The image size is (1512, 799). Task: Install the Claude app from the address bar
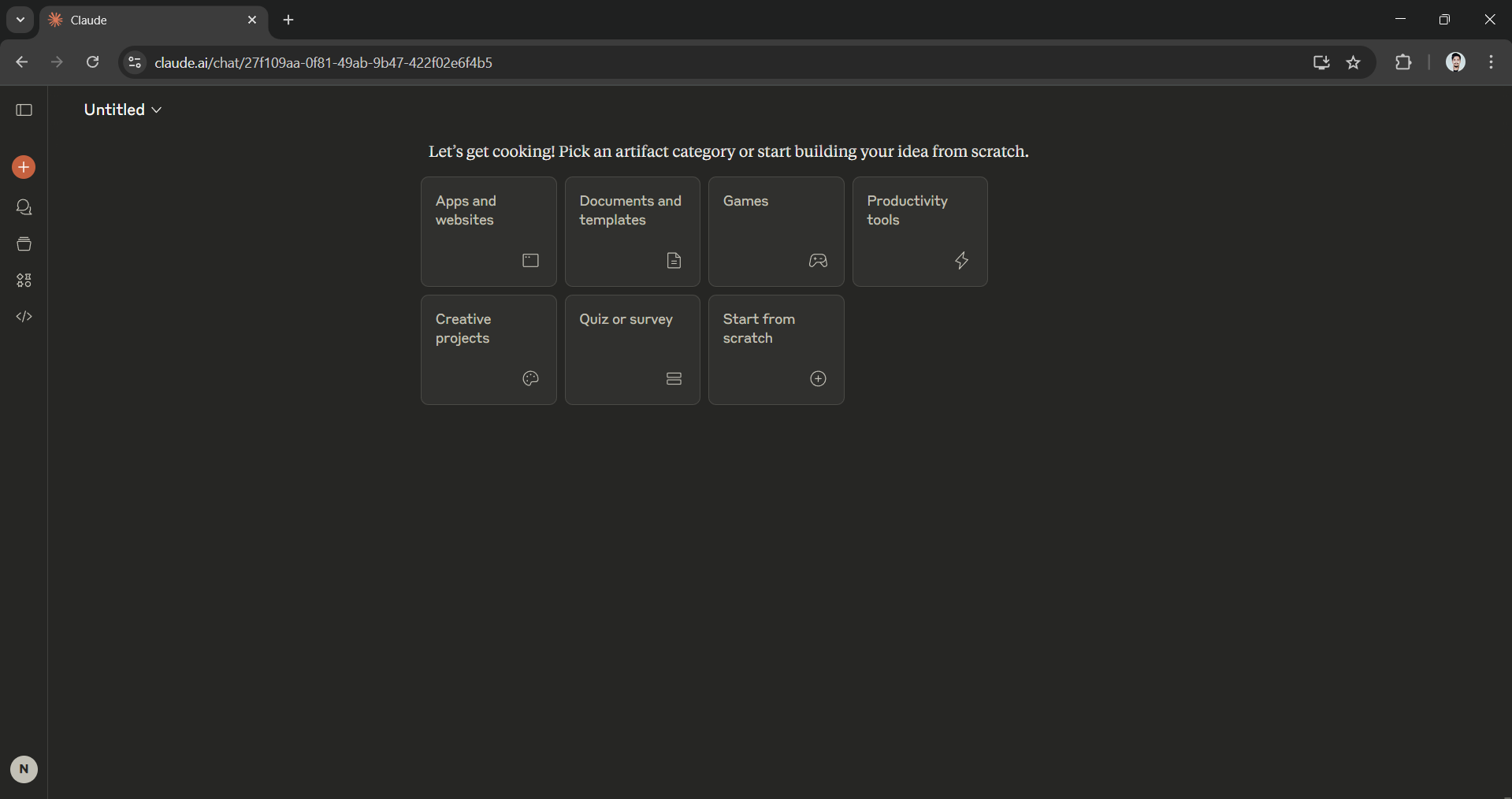1321,62
